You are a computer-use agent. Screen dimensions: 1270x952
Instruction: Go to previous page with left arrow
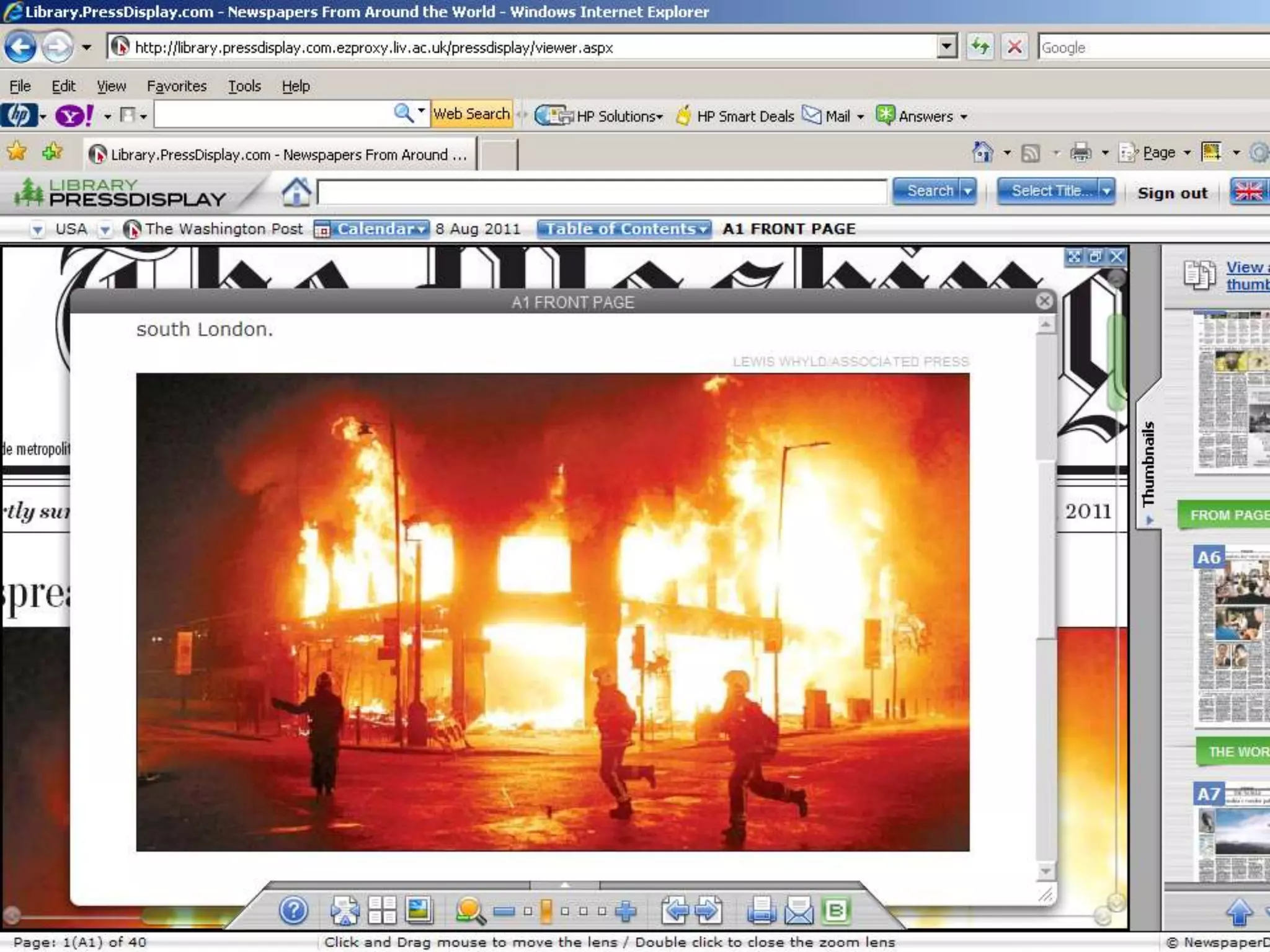[675, 910]
